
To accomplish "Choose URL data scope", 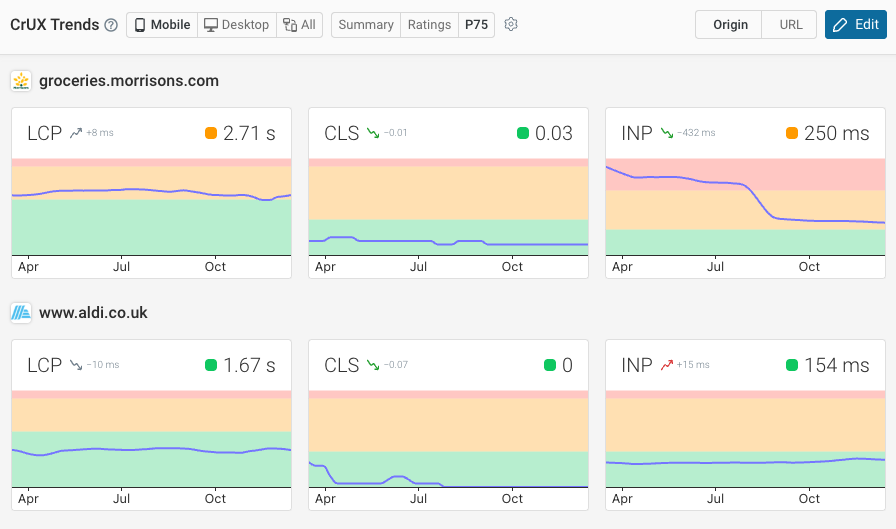I will pyautogui.click(x=790, y=25).
